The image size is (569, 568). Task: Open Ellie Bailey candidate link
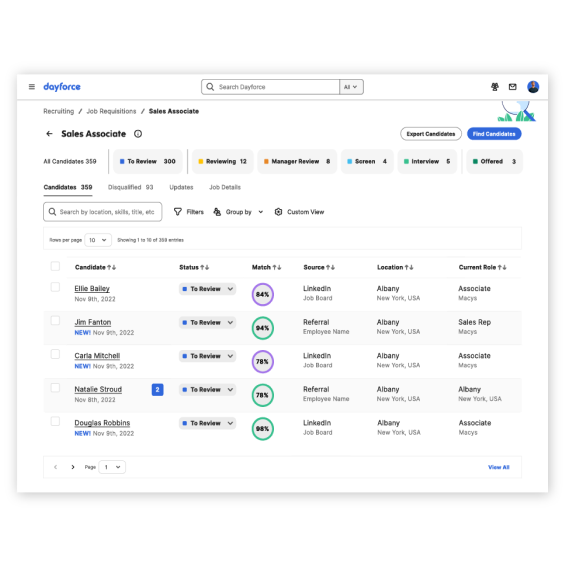click(92, 289)
